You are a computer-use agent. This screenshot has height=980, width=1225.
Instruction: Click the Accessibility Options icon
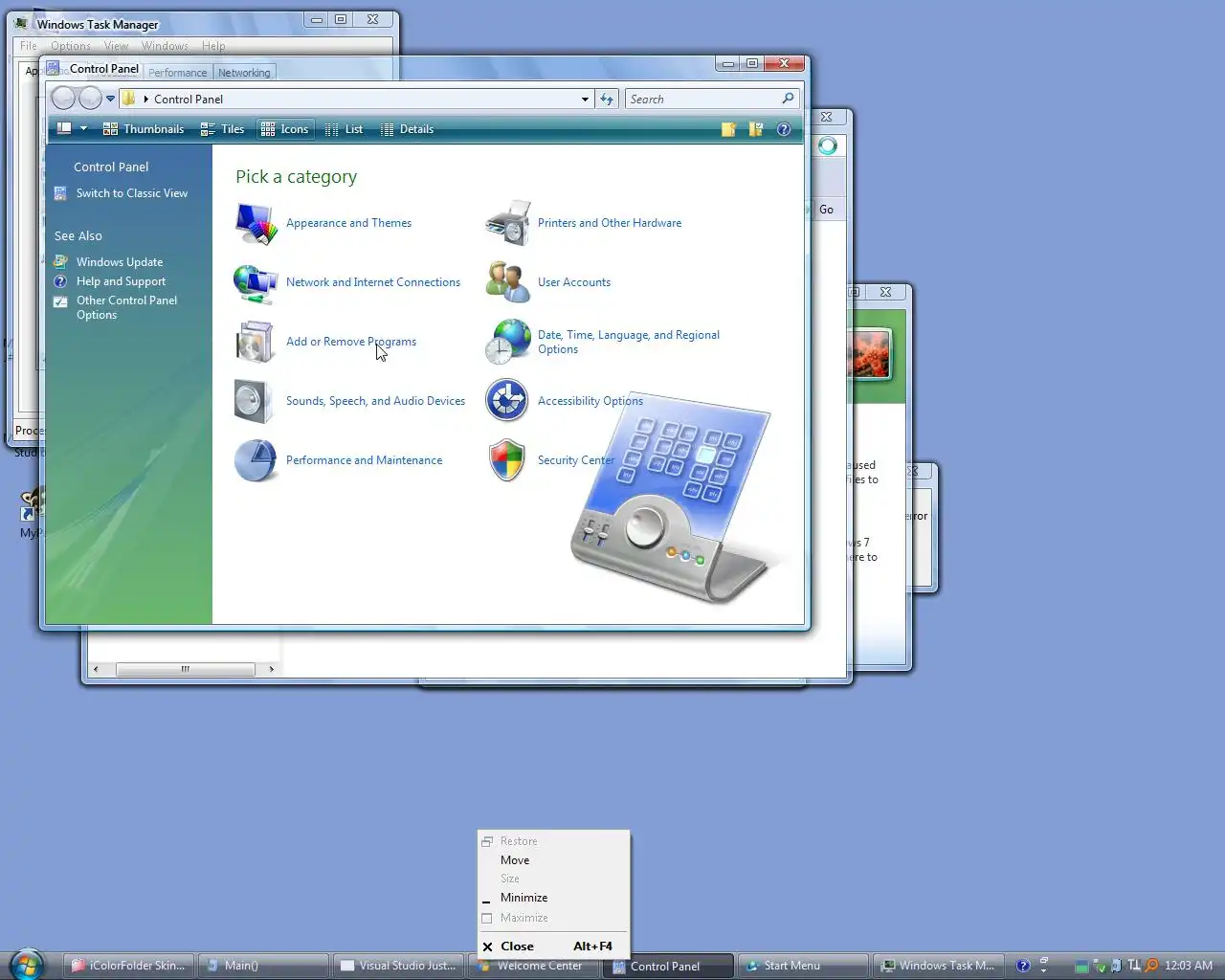[x=506, y=401]
